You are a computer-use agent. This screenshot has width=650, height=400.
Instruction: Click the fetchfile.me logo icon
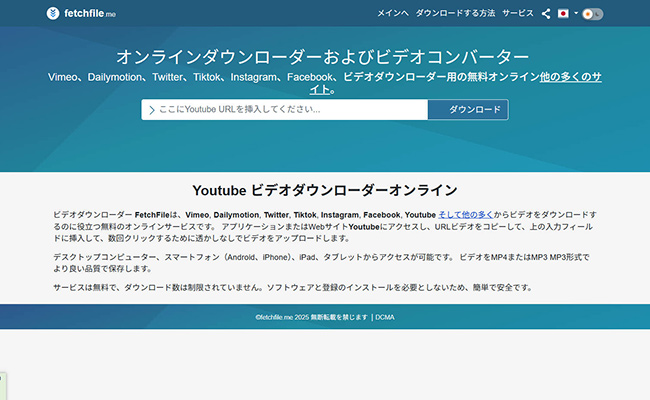coord(53,13)
